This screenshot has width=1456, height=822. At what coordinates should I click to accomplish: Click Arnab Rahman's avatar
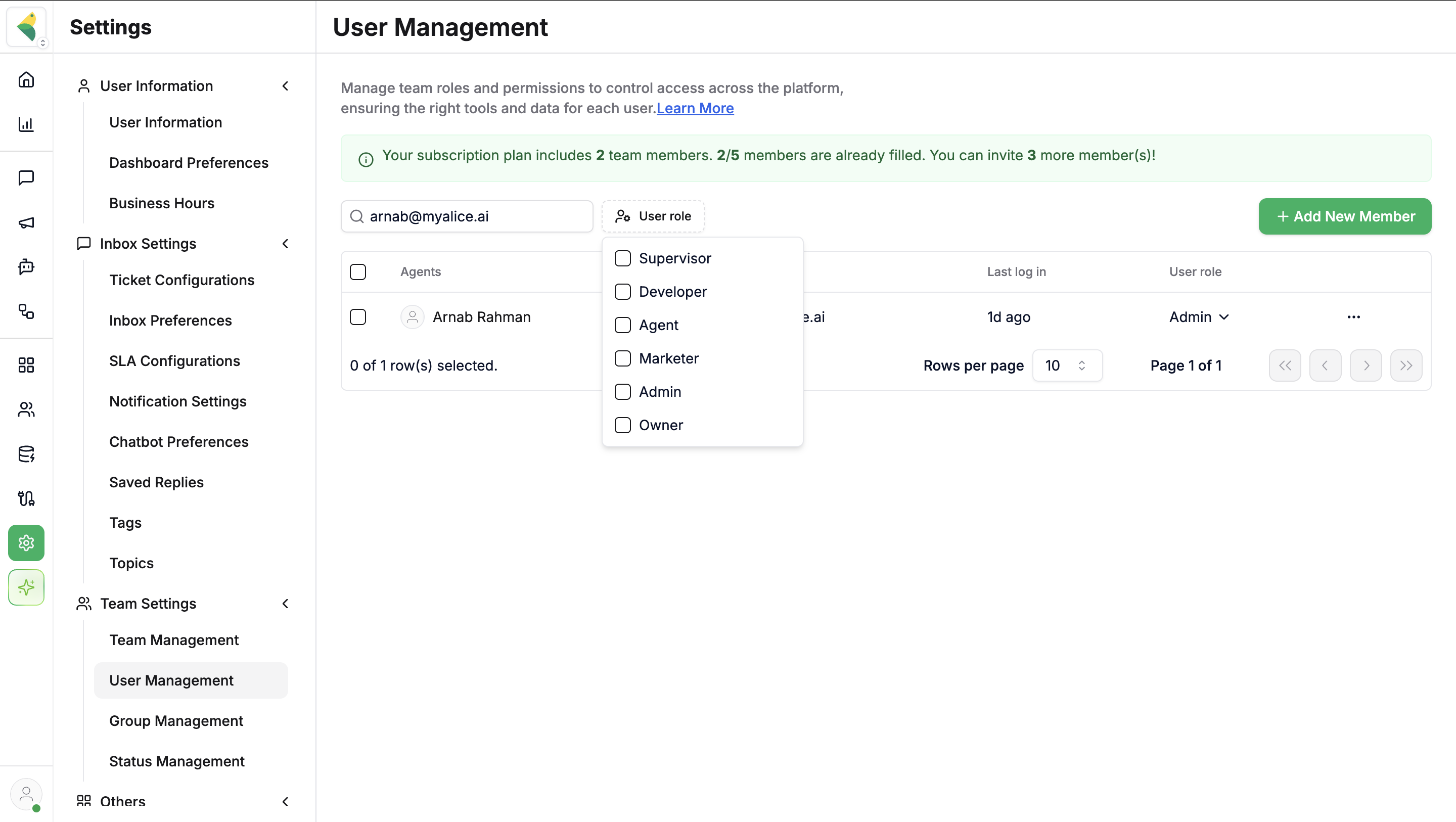tap(412, 317)
